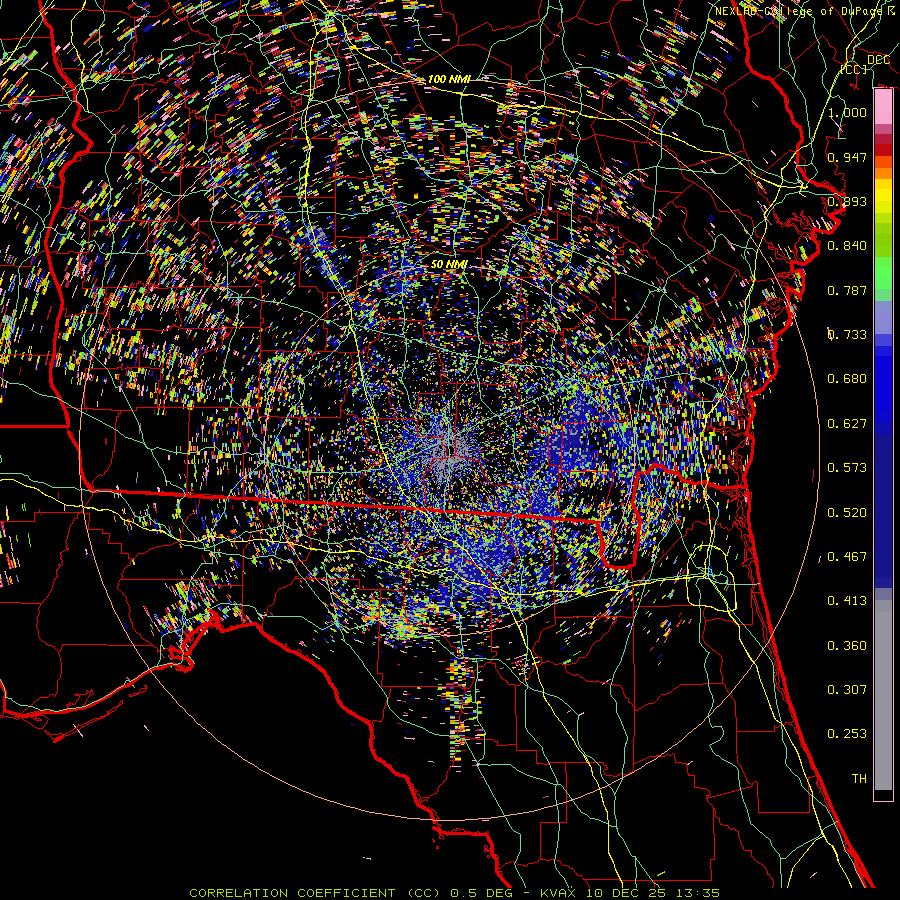Image resolution: width=900 pixels, height=900 pixels.
Task: Click the 13:35 timestamp in the caption
Action: pyautogui.click(x=697, y=893)
